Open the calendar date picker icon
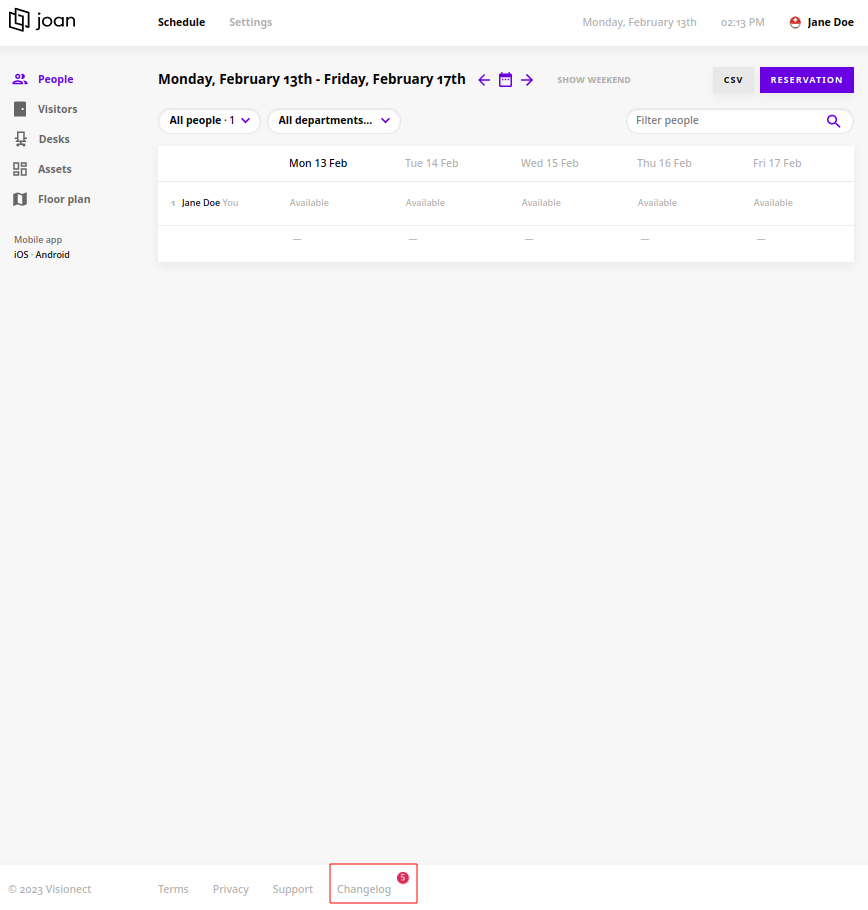The image size is (868, 910). (x=505, y=80)
